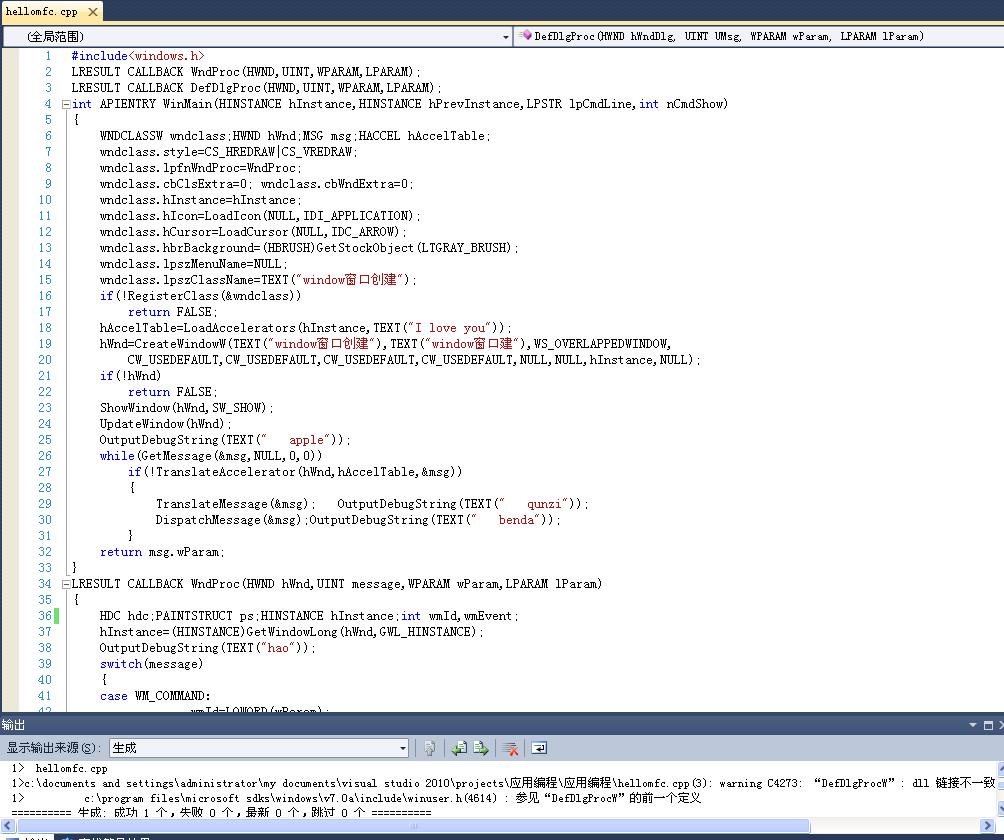Click the warning C4273 output line

(x=503, y=783)
